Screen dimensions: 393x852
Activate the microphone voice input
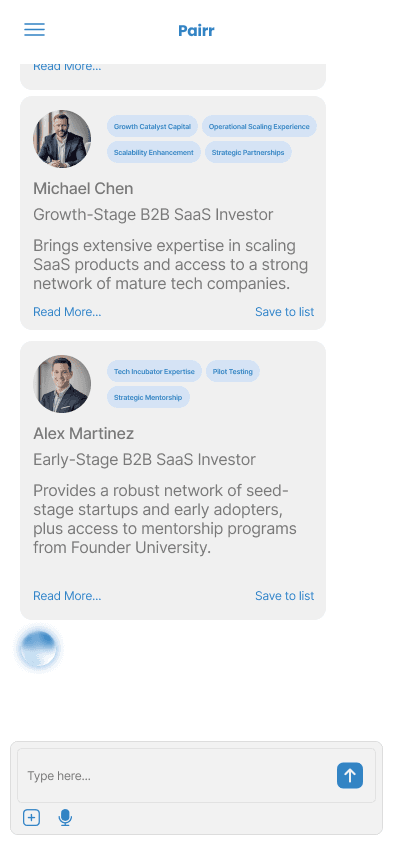(65, 817)
